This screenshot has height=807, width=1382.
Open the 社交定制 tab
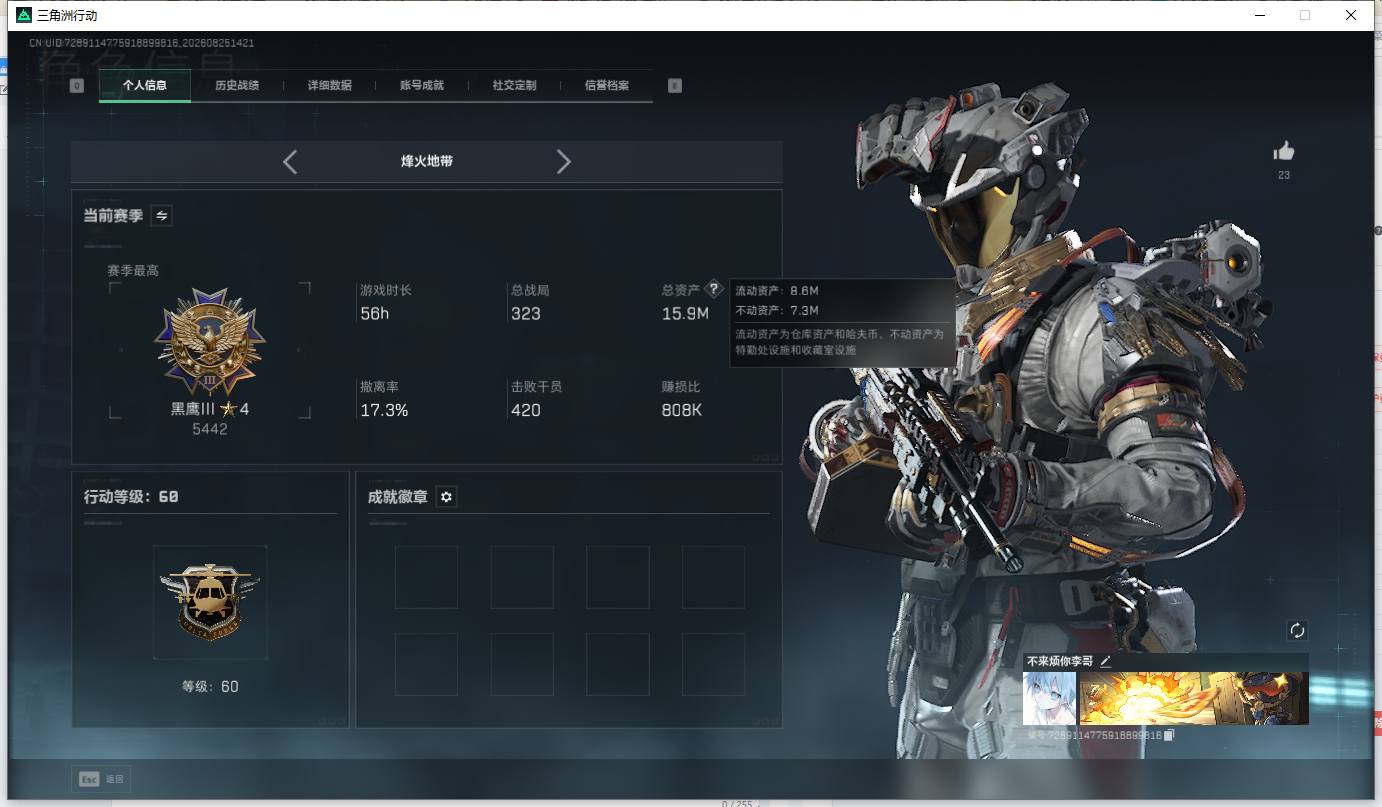click(x=514, y=86)
